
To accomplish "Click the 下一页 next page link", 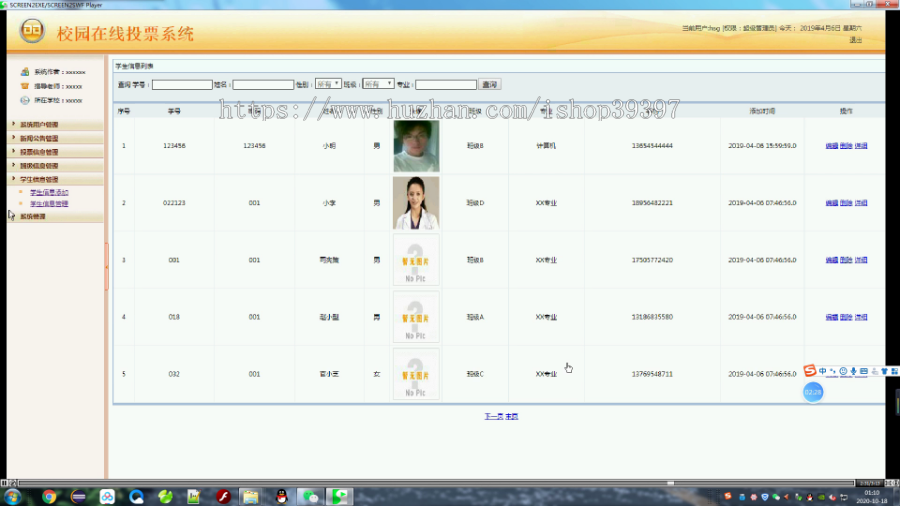I will (x=494, y=417).
